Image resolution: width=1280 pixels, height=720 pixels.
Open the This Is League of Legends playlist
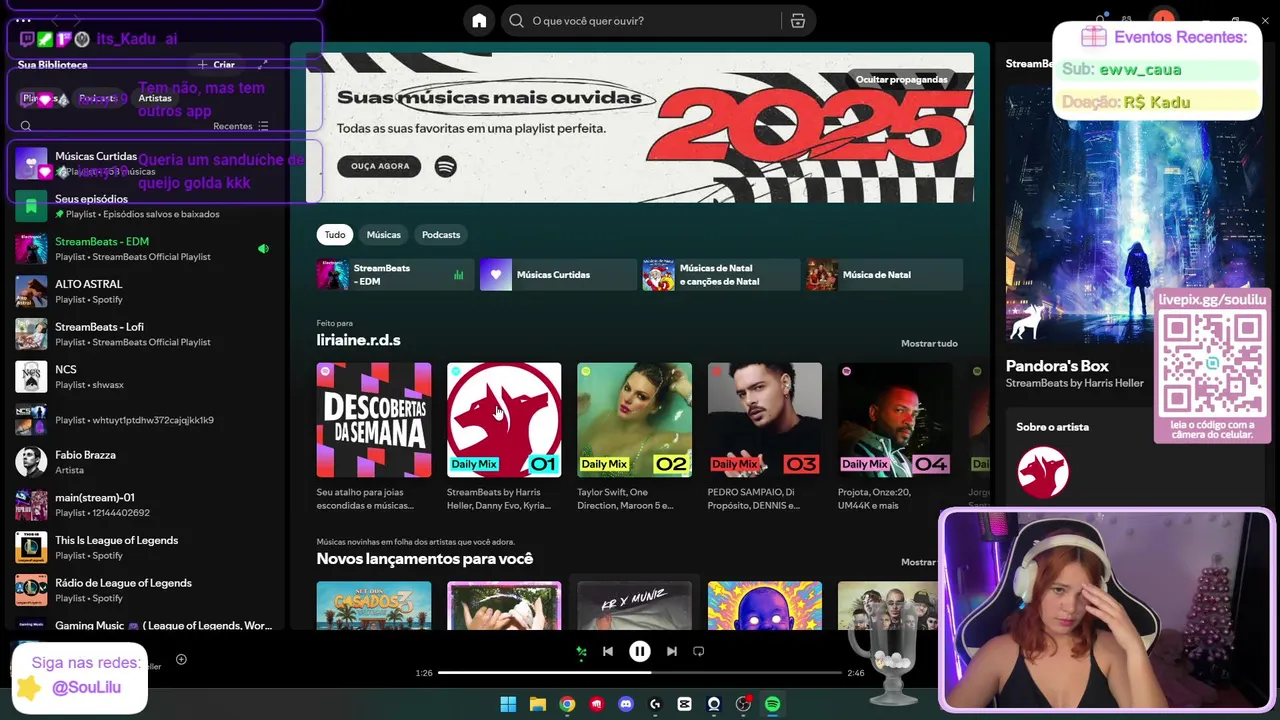click(145, 548)
